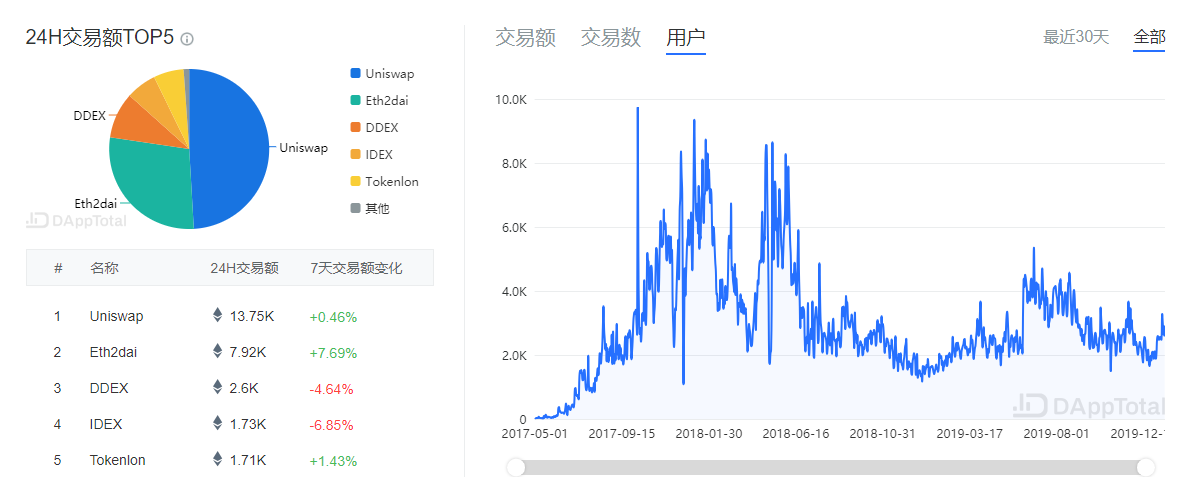Click the 24H交易额TOP5 heading

(100, 38)
